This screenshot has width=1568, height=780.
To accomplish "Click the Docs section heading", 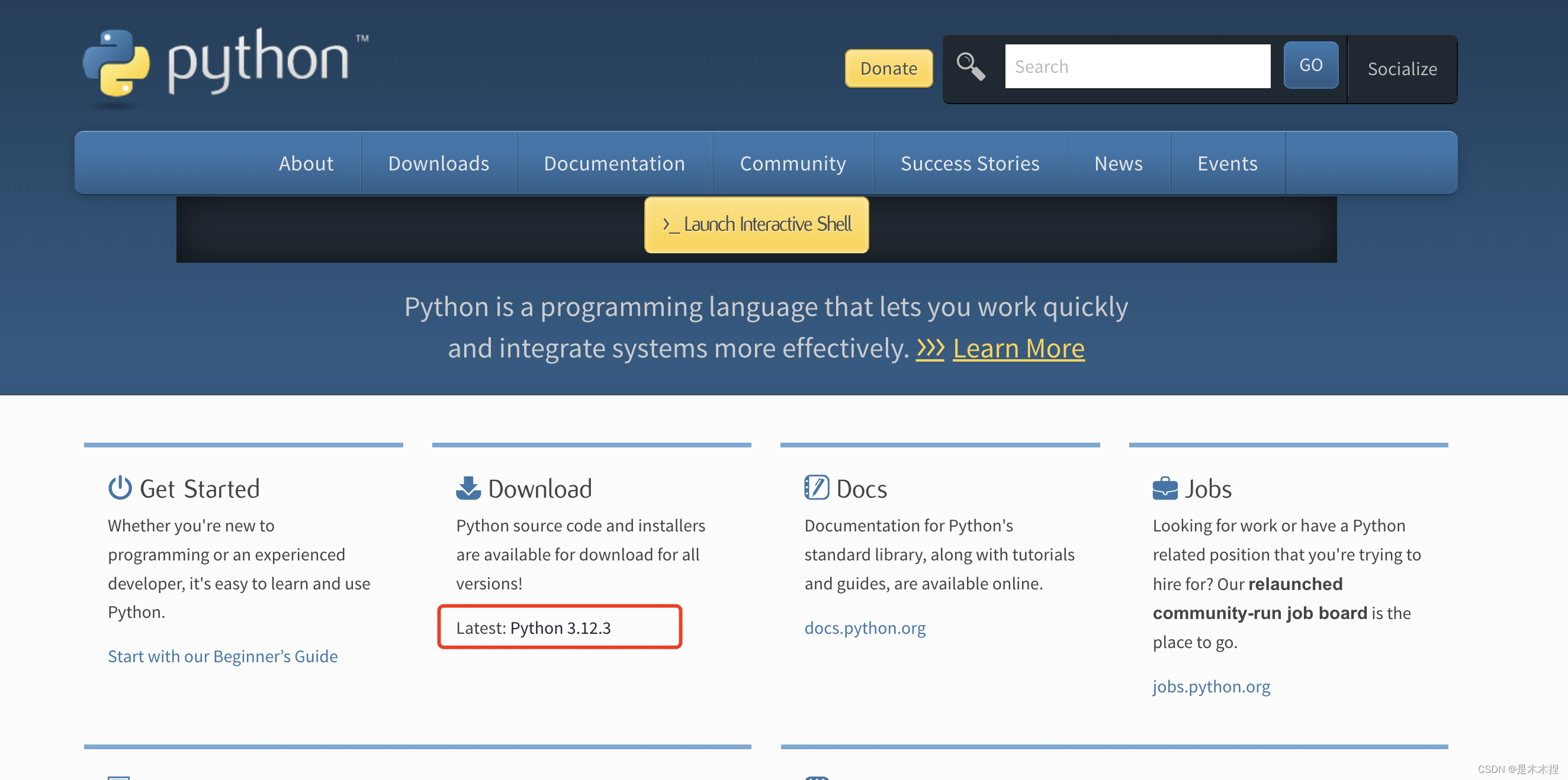I will pyautogui.click(x=862, y=489).
